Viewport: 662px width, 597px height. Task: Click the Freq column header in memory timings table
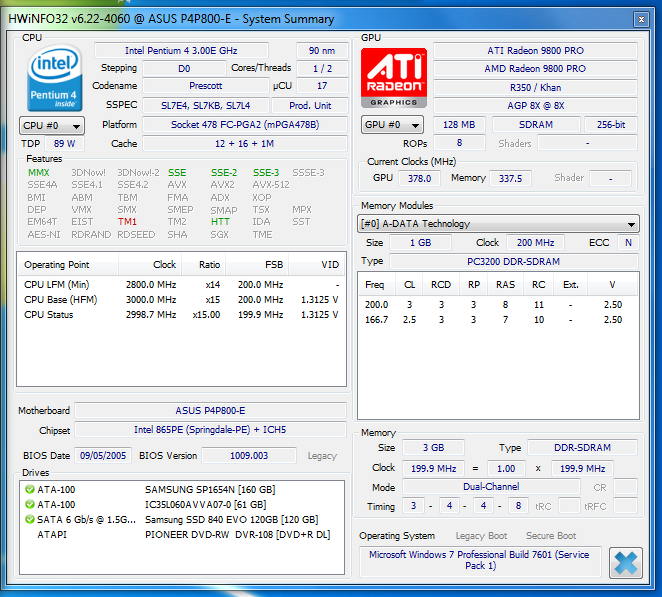tap(377, 285)
